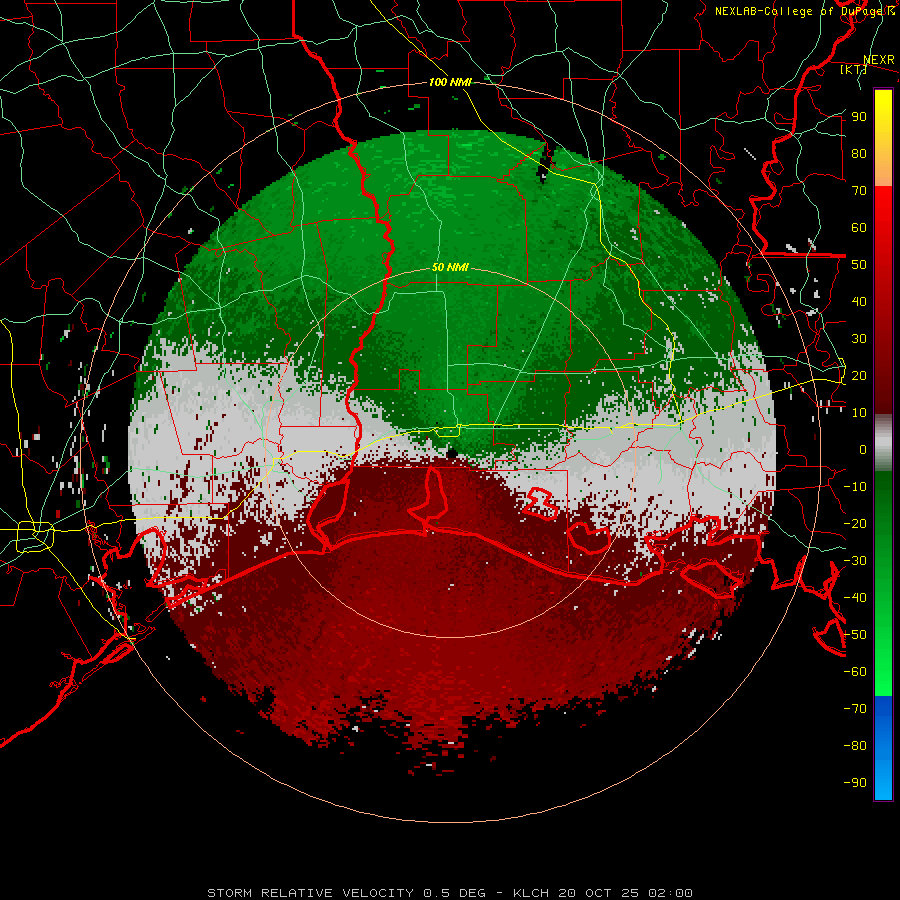Click the "NEXR" label above the scale
This screenshot has width=900, height=900.
coord(878,60)
